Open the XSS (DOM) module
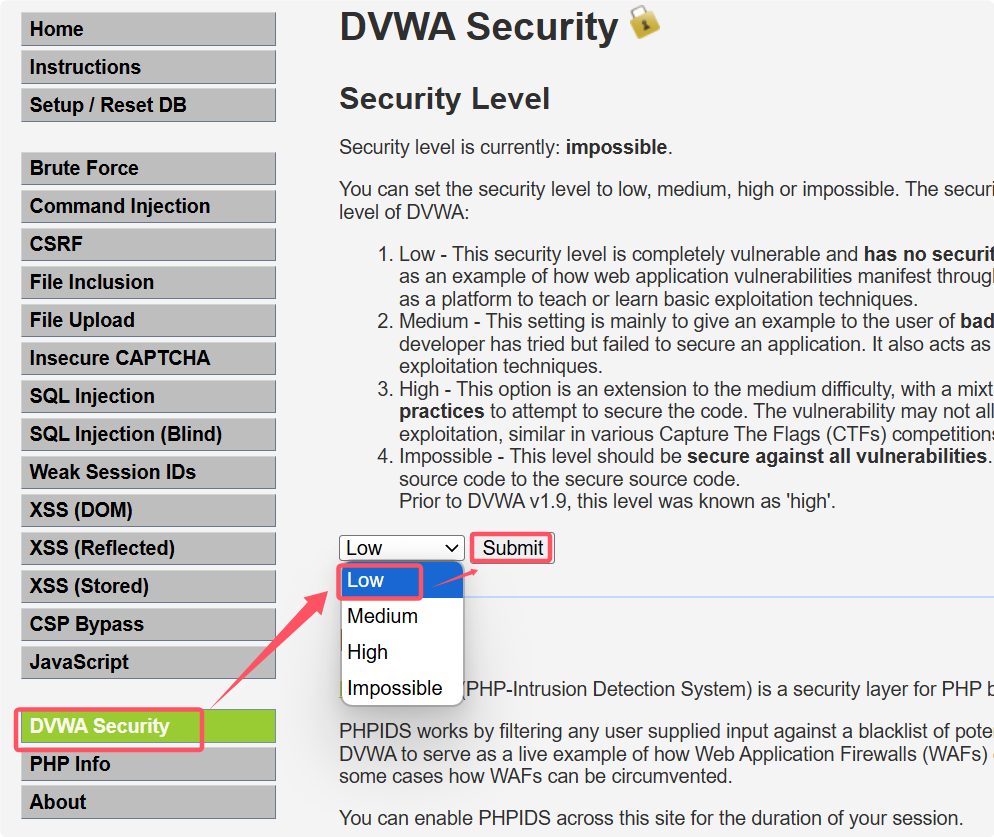The width and height of the screenshot is (994, 837). pos(148,510)
